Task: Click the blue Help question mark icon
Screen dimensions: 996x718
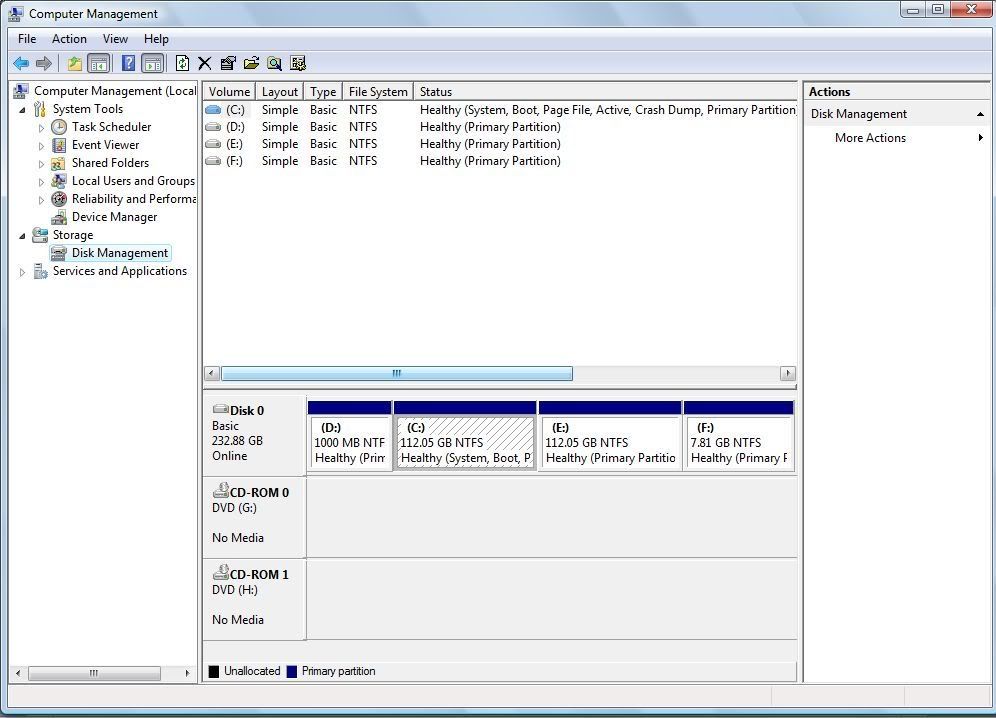Action: [x=128, y=63]
